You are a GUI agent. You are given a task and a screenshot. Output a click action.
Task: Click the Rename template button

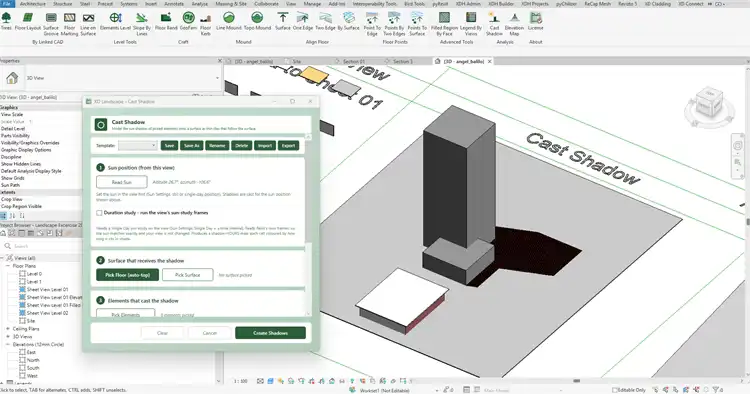pos(217,145)
